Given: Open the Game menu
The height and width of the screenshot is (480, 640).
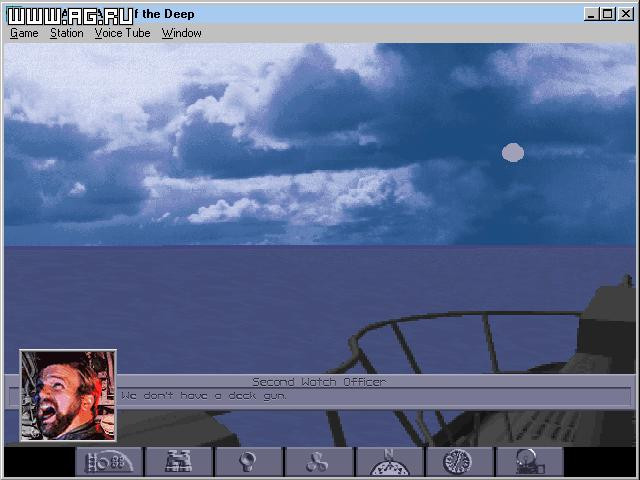Looking at the screenshot, I should (x=24, y=33).
